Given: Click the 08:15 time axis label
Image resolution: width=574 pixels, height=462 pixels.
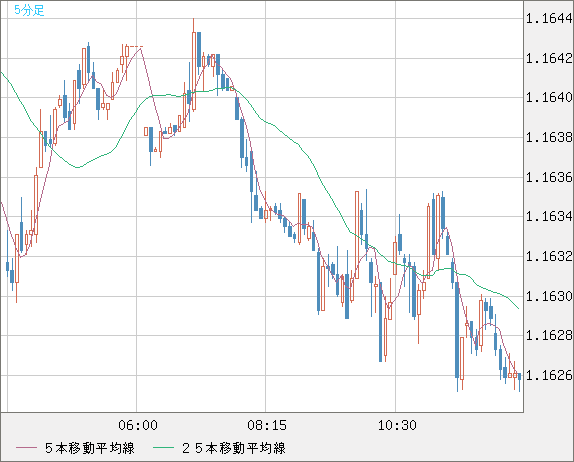Looking at the screenshot, I should [267, 425].
